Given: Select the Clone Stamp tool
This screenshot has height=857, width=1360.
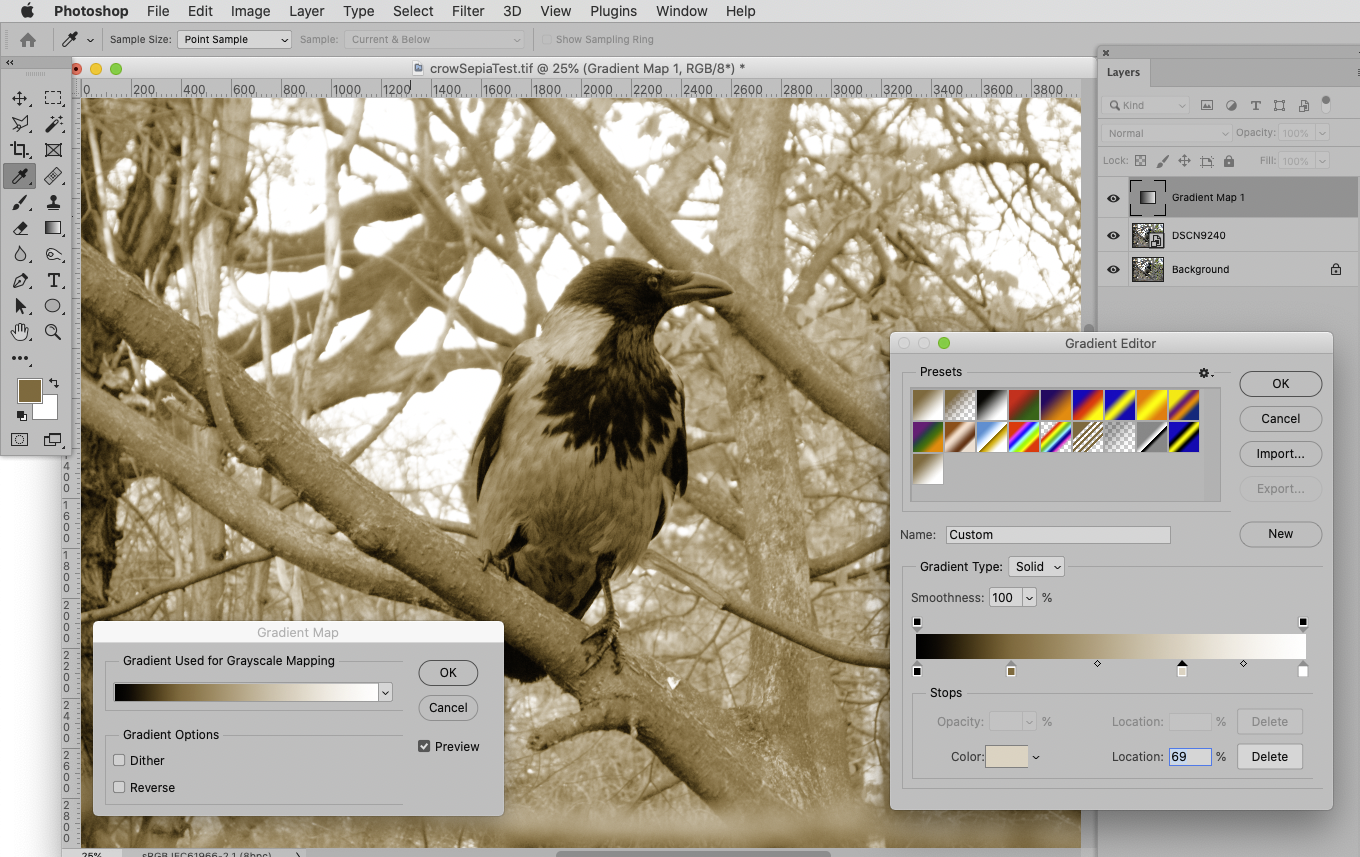Looking at the screenshot, I should click(x=53, y=202).
